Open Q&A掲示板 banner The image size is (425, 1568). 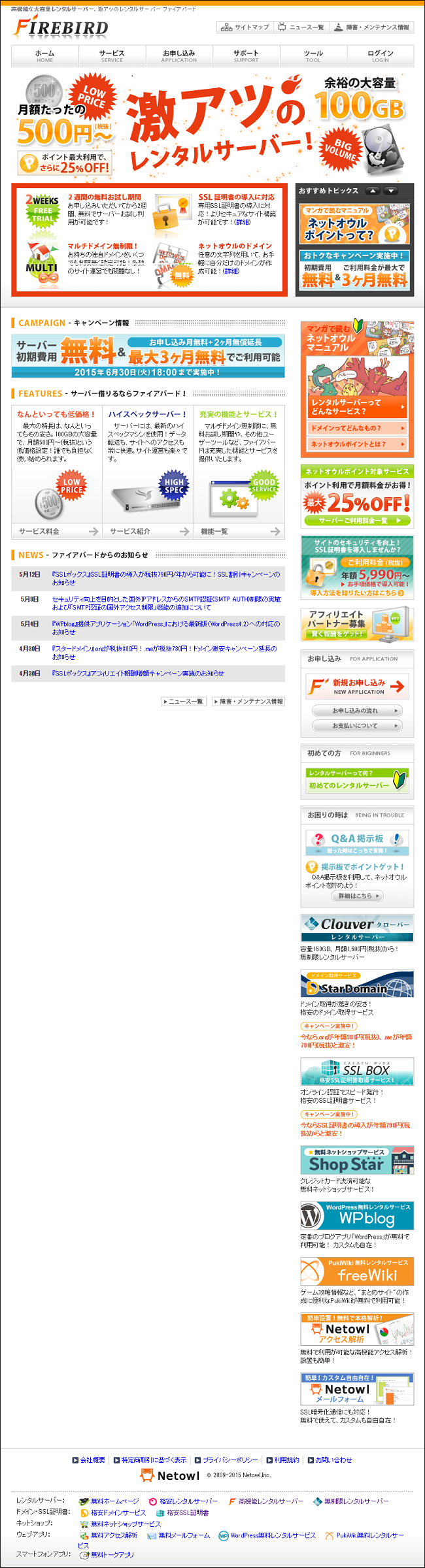pos(358,842)
